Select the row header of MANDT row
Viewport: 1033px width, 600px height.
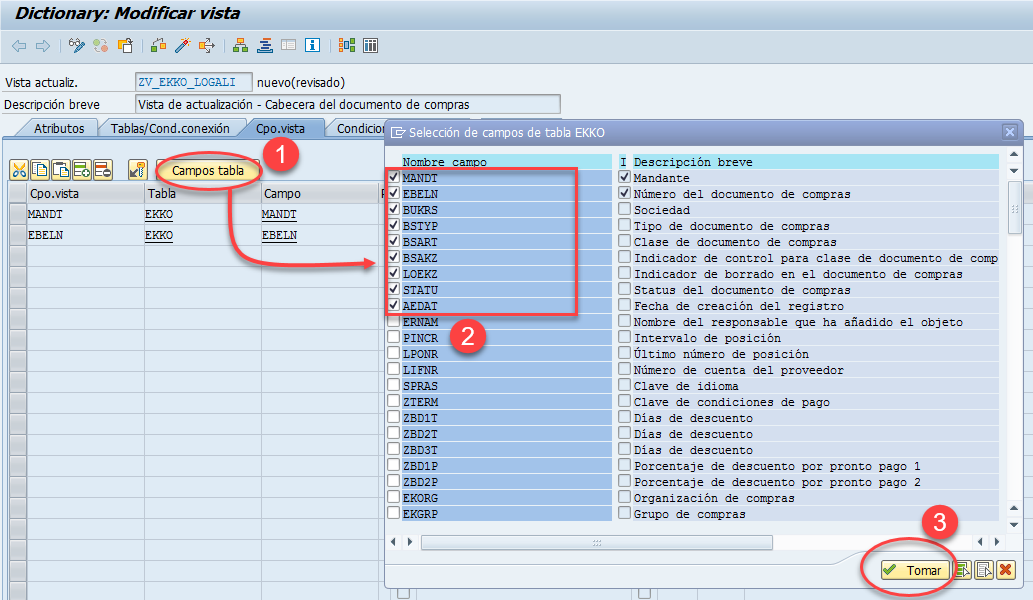tap(18, 215)
